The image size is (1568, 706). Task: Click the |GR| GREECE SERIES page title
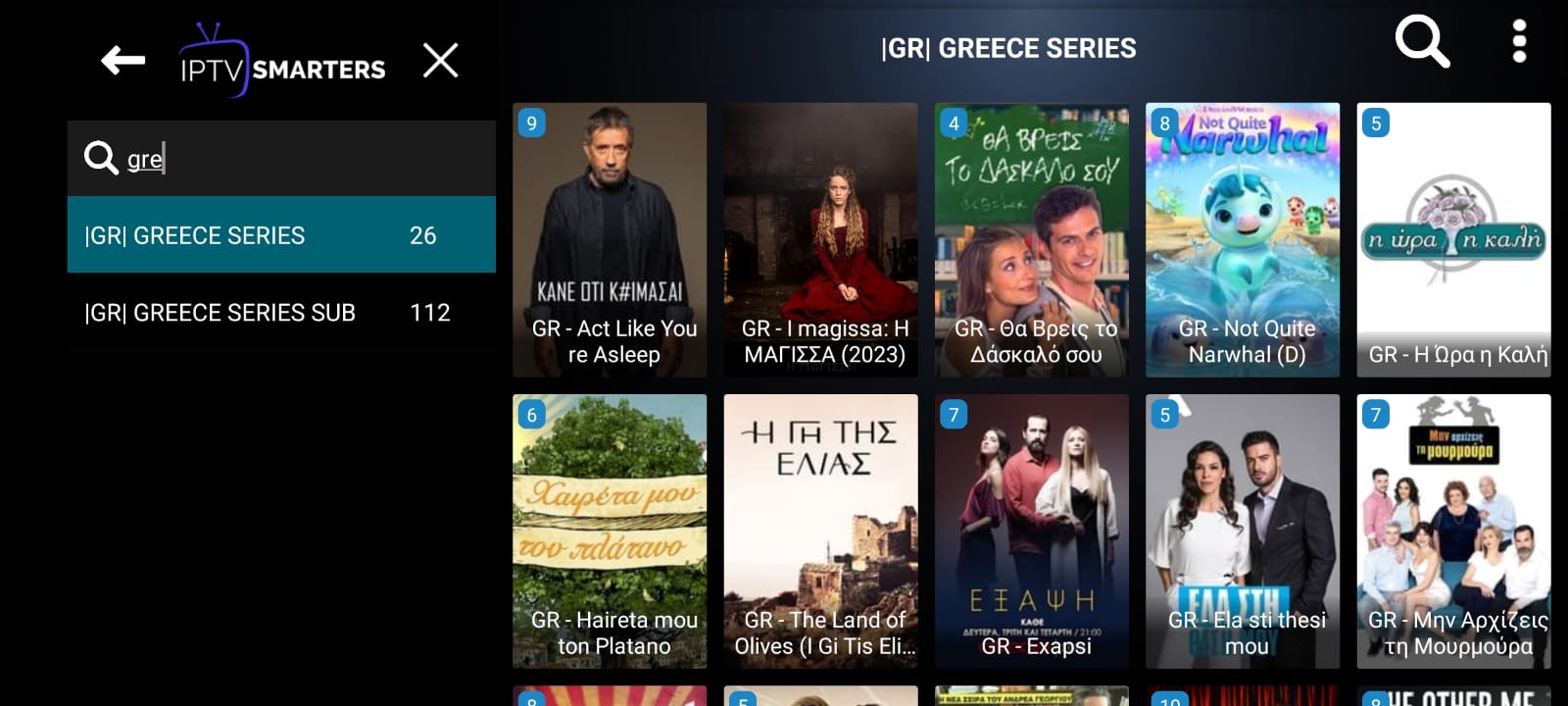coord(1008,48)
